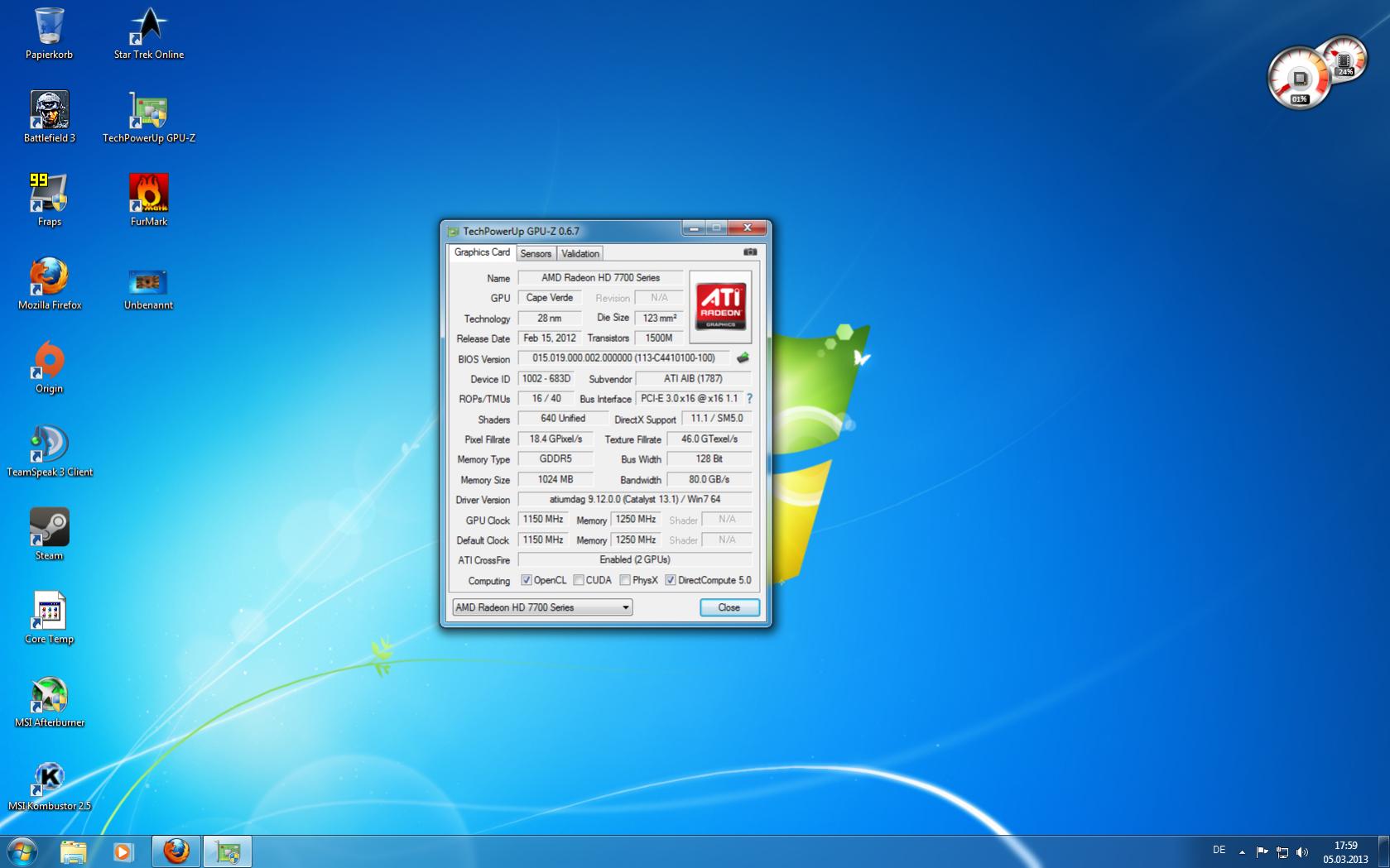Click the Name field showing AMD Radeon HD 7700 Series

601,278
